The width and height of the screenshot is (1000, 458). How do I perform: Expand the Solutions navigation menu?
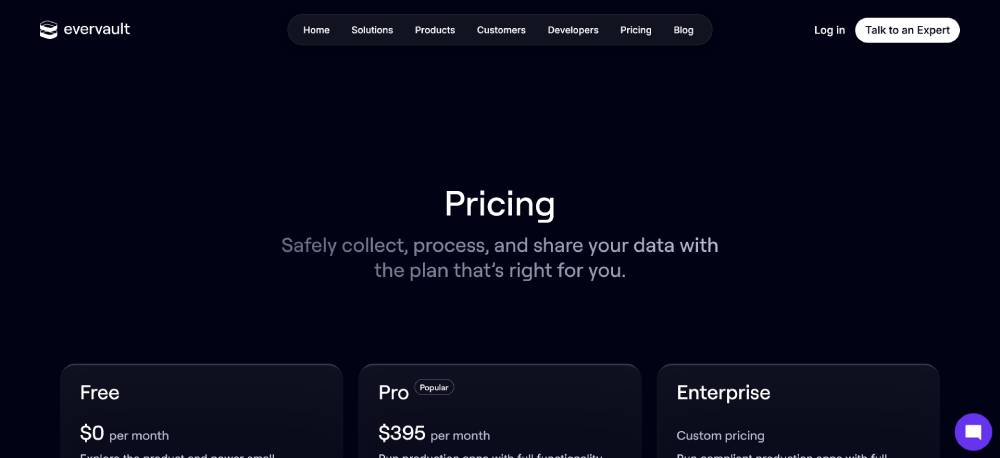click(x=372, y=30)
